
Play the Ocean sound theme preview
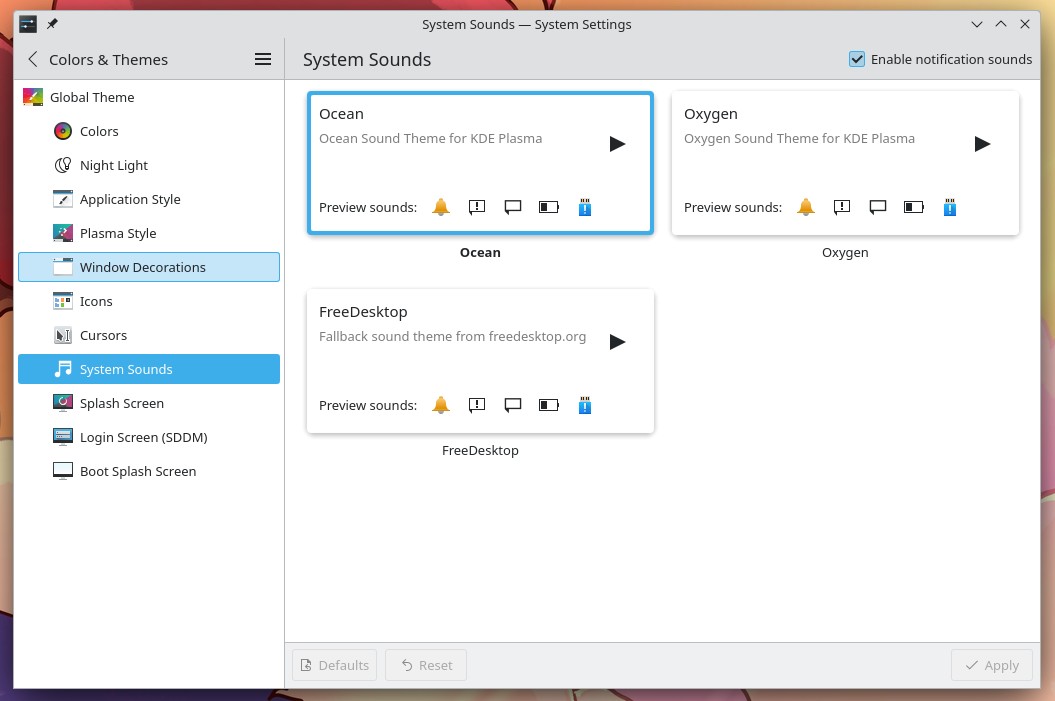pyautogui.click(x=617, y=144)
